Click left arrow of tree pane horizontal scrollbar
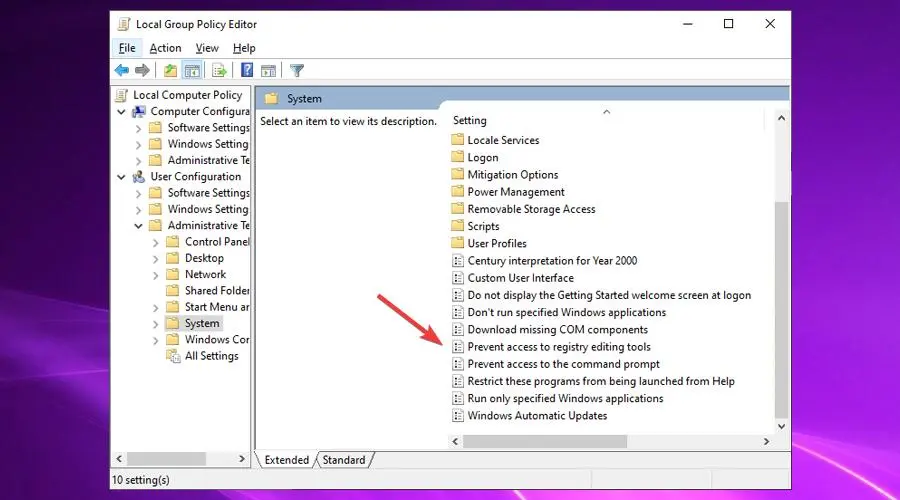This screenshot has width=900, height=500. (119, 459)
